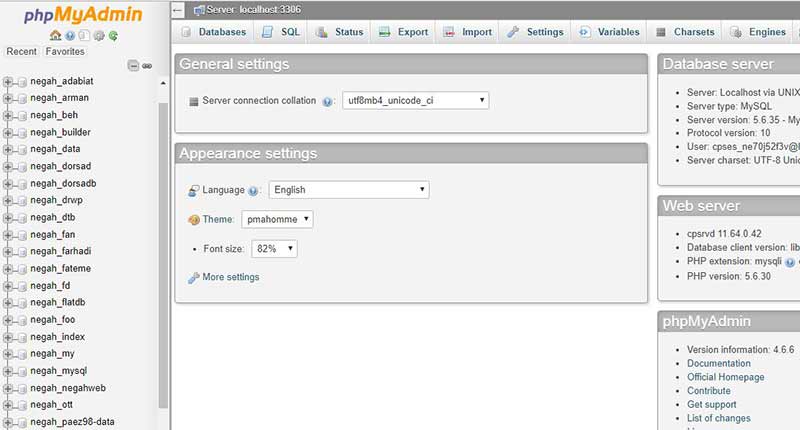800x430 pixels.
Task: Expand the negah_mysql database node
Action: pyautogui.click(x=8, y=372)
